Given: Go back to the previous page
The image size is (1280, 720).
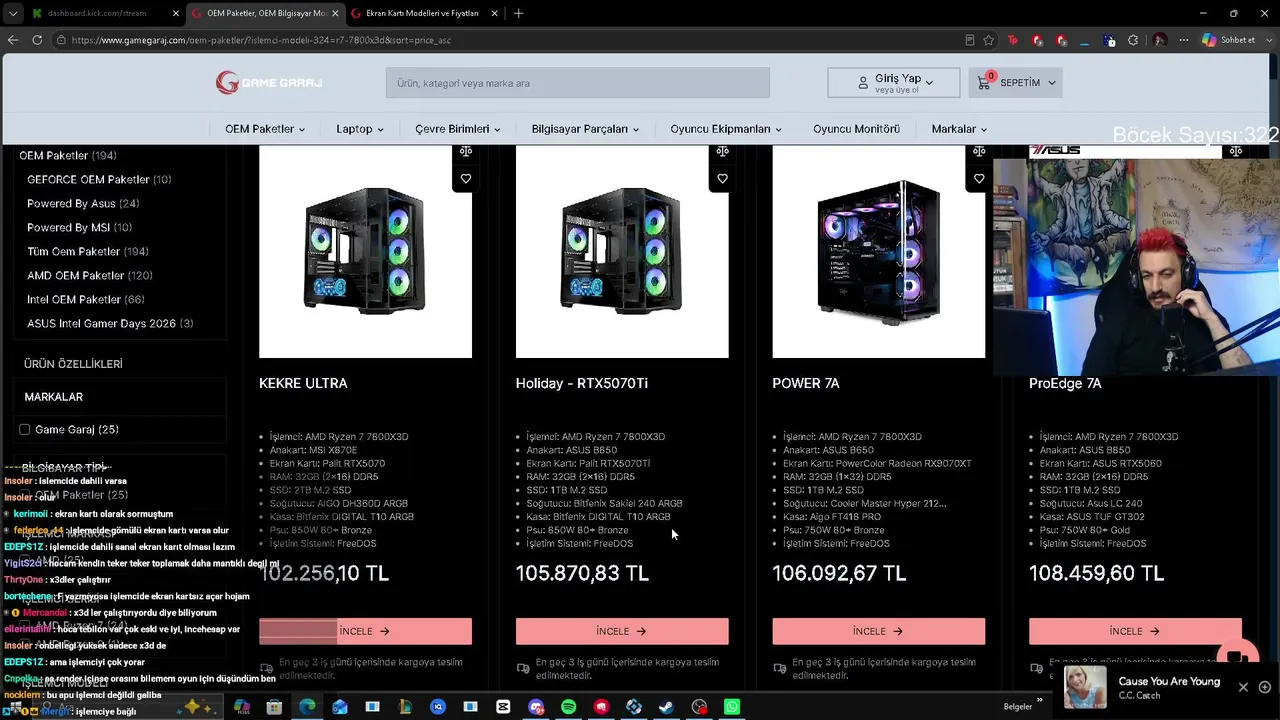Looking at the screenshot, I should click(x=13, y=40).
